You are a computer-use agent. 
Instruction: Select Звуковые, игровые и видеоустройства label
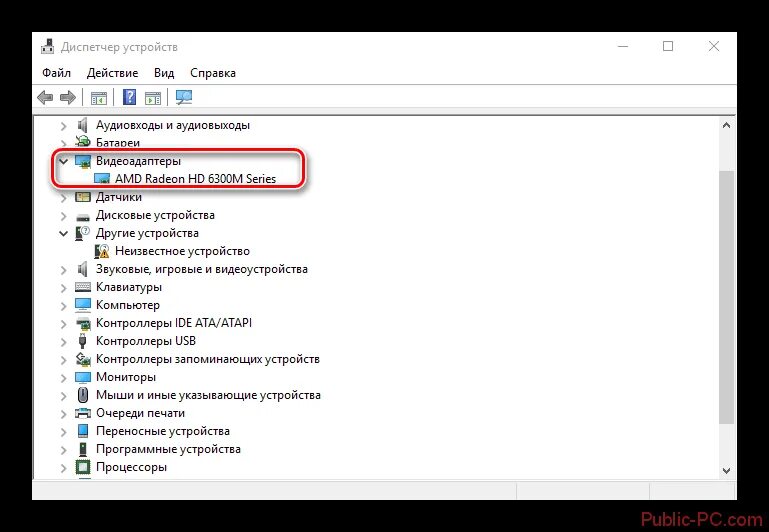(202, 269)
